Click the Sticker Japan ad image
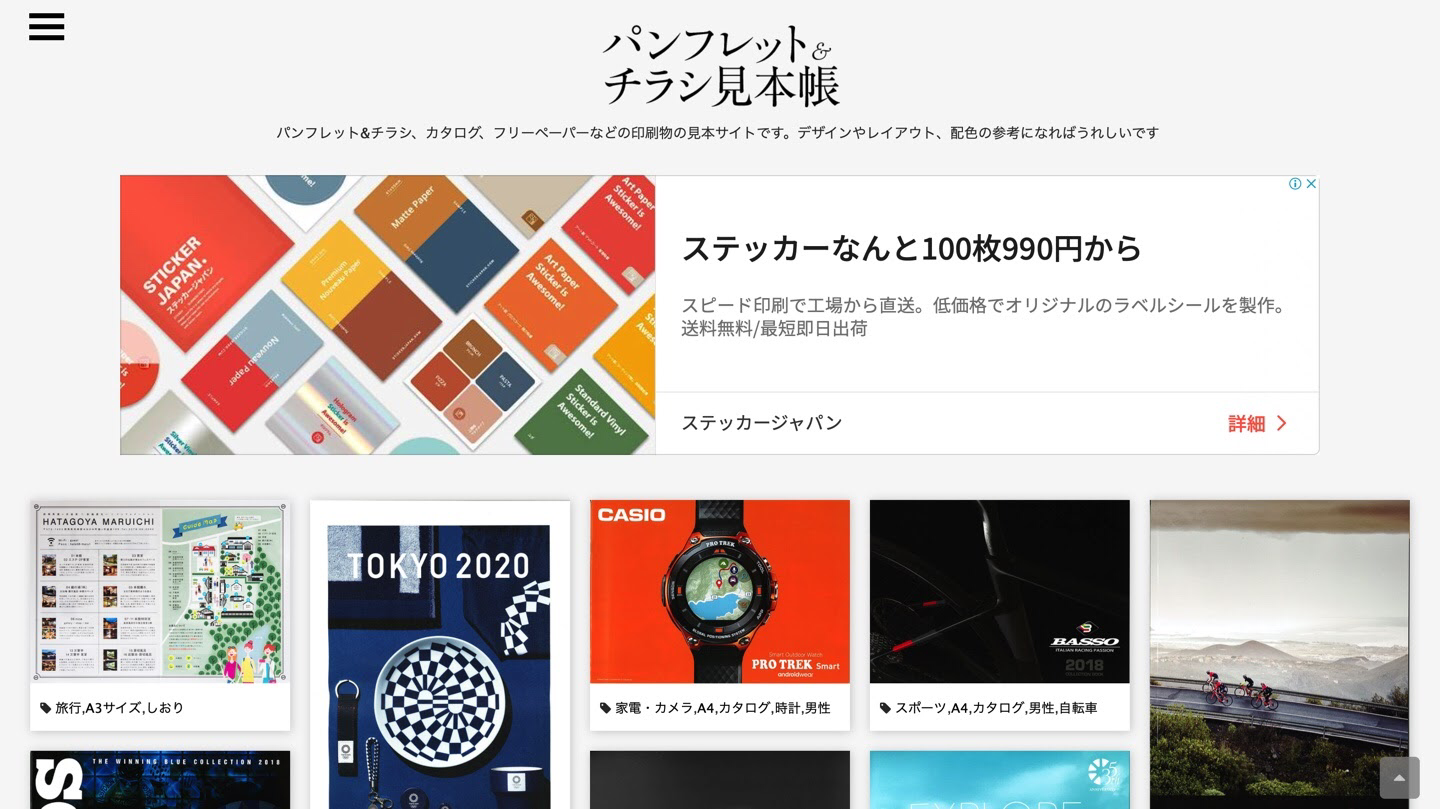The image size is (1440, 809). pos(388,315)
